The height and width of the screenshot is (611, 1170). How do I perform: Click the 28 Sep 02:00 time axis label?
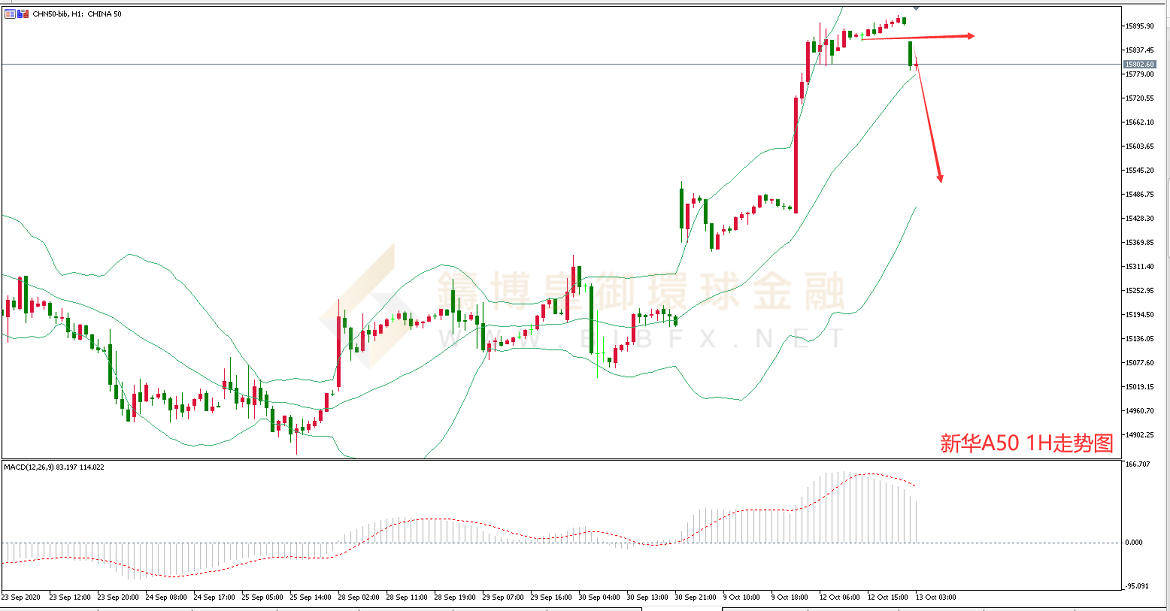pyautogui.click(x=358, y=597)
